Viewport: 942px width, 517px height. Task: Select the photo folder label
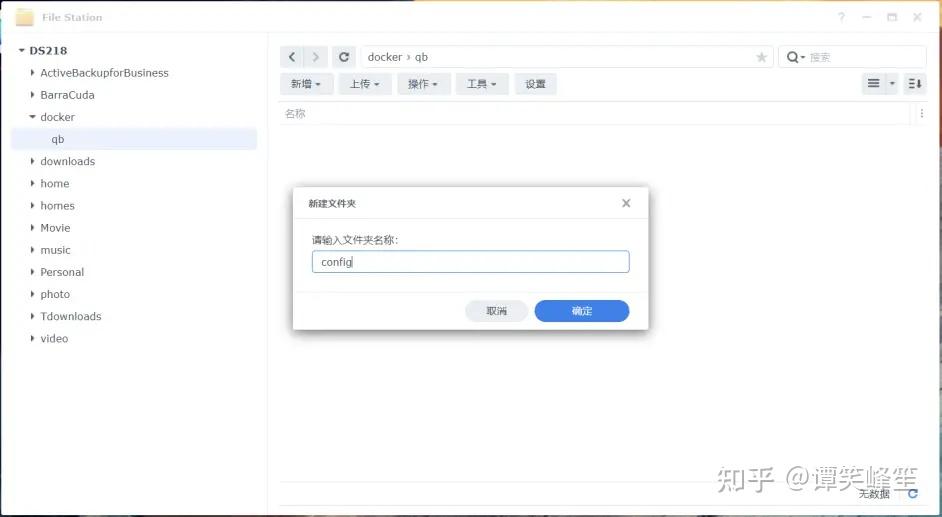55,294
